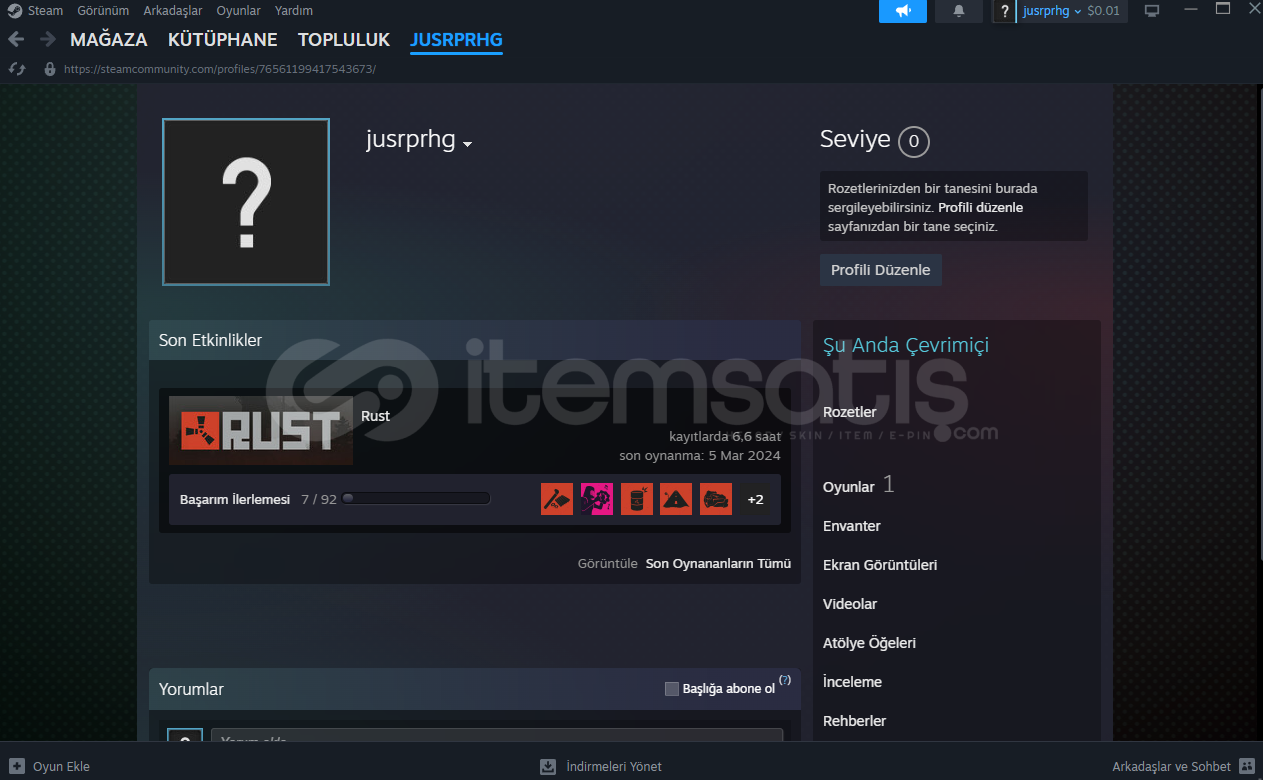1263x780 pixels.
Task: Click the question mark profile avatar
Action: coord(246,202)
